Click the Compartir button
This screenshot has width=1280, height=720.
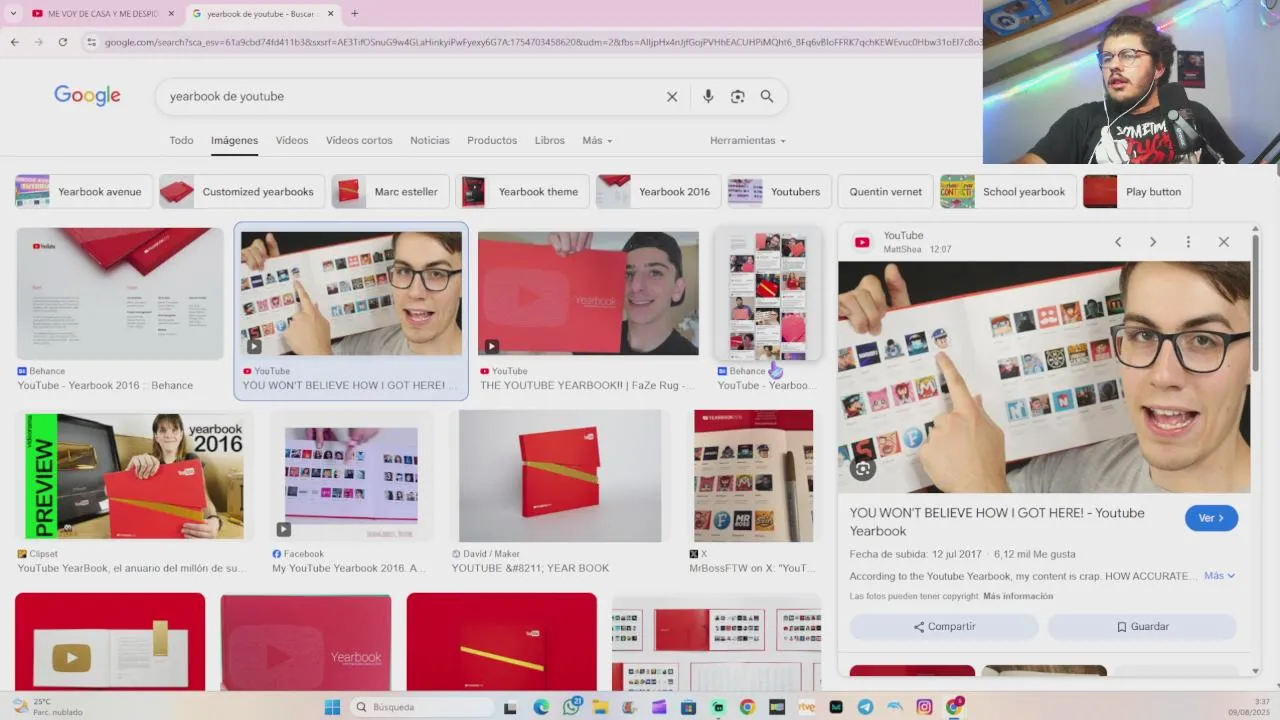[944, 627]
